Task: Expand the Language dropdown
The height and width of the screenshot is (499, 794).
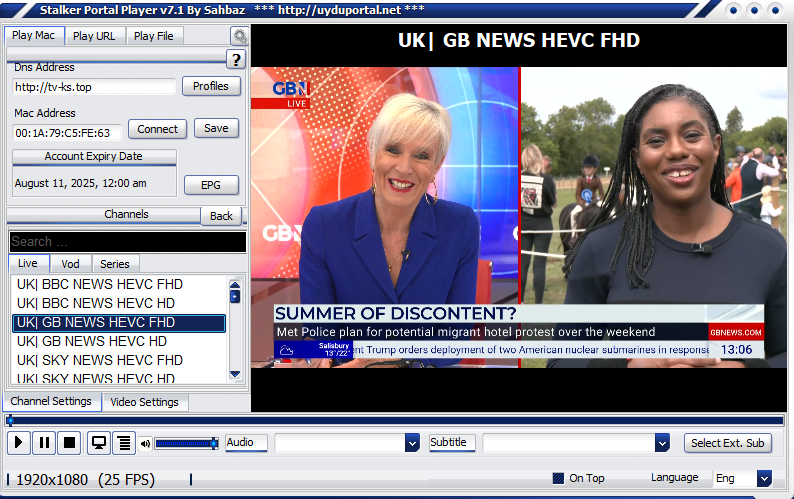Action: [x=764, y=478]
